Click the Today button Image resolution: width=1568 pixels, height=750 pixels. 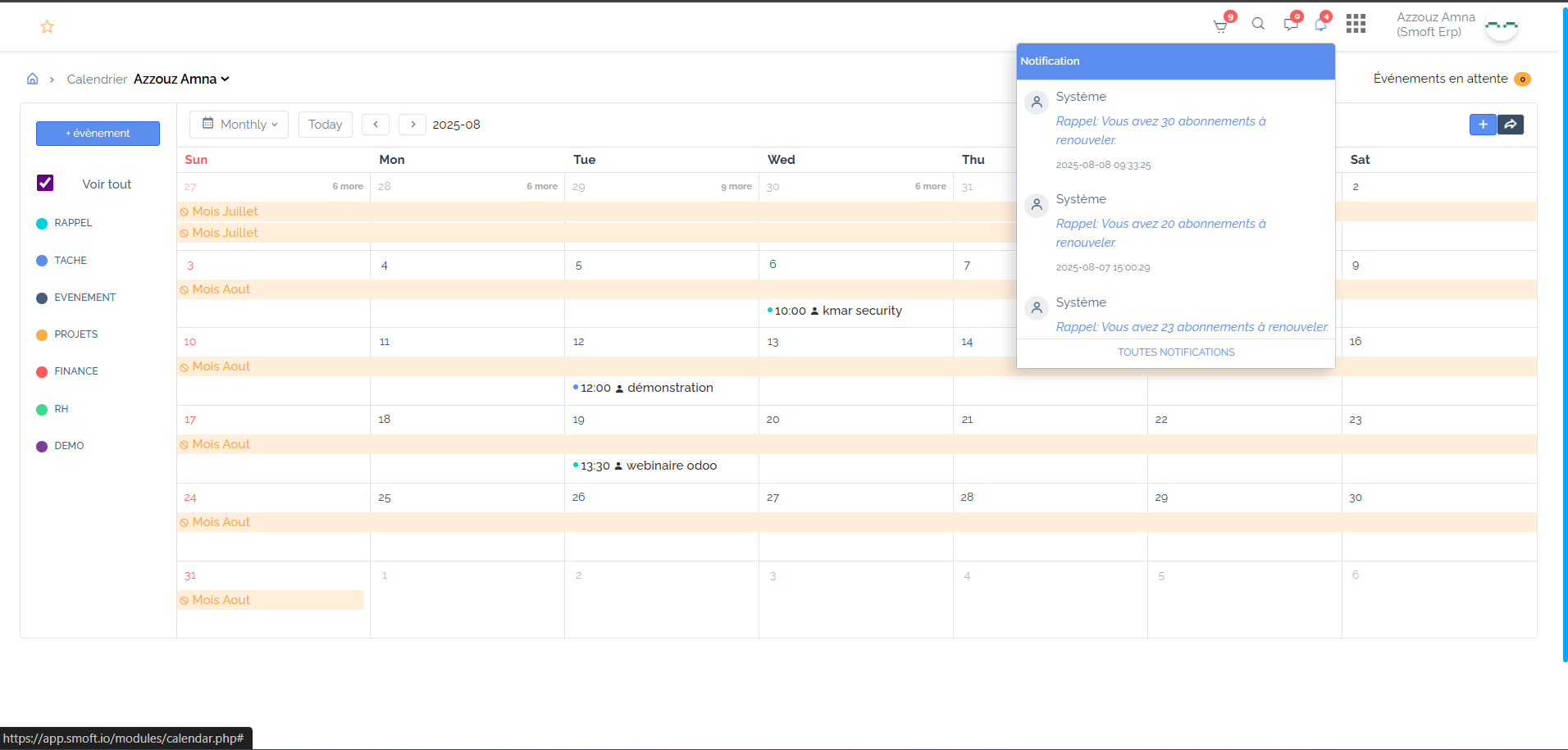pyautogui.click(x=326, y=125)
